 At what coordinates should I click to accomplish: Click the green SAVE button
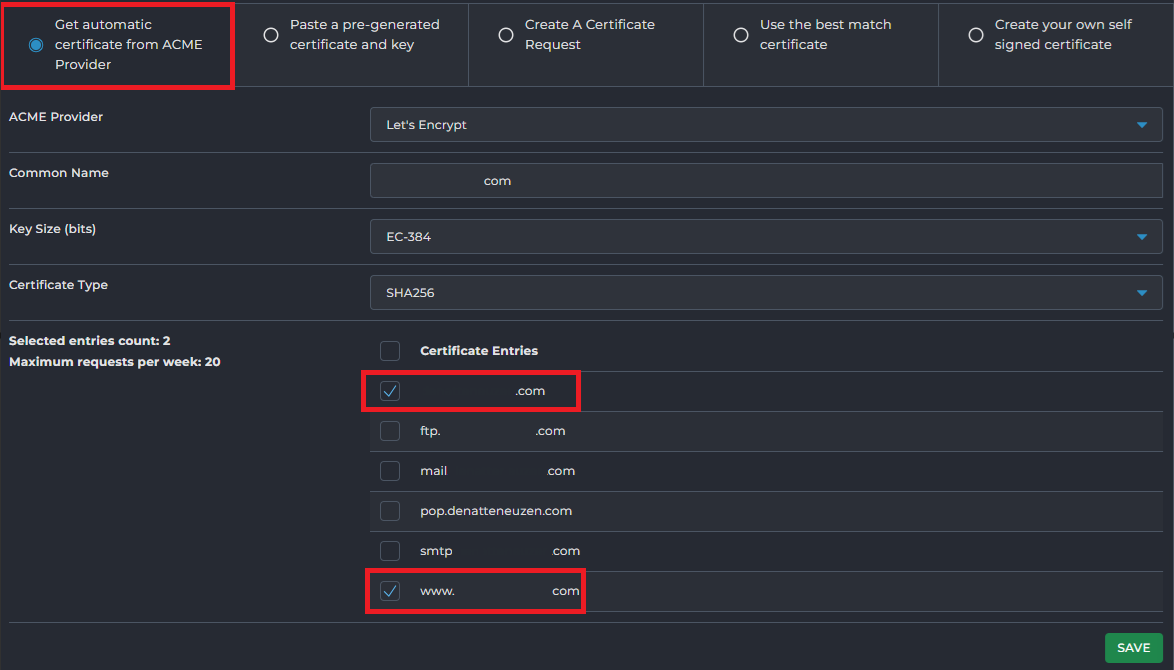click(1133, 648)
